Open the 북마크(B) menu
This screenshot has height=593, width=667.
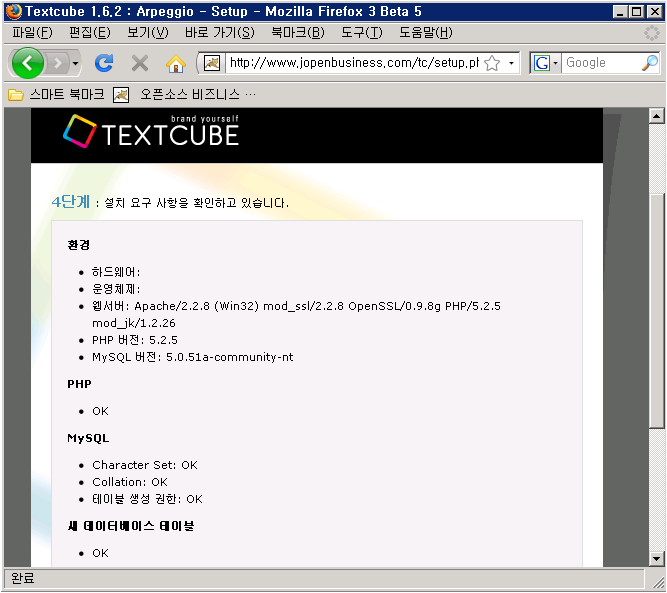coord(298,32)
